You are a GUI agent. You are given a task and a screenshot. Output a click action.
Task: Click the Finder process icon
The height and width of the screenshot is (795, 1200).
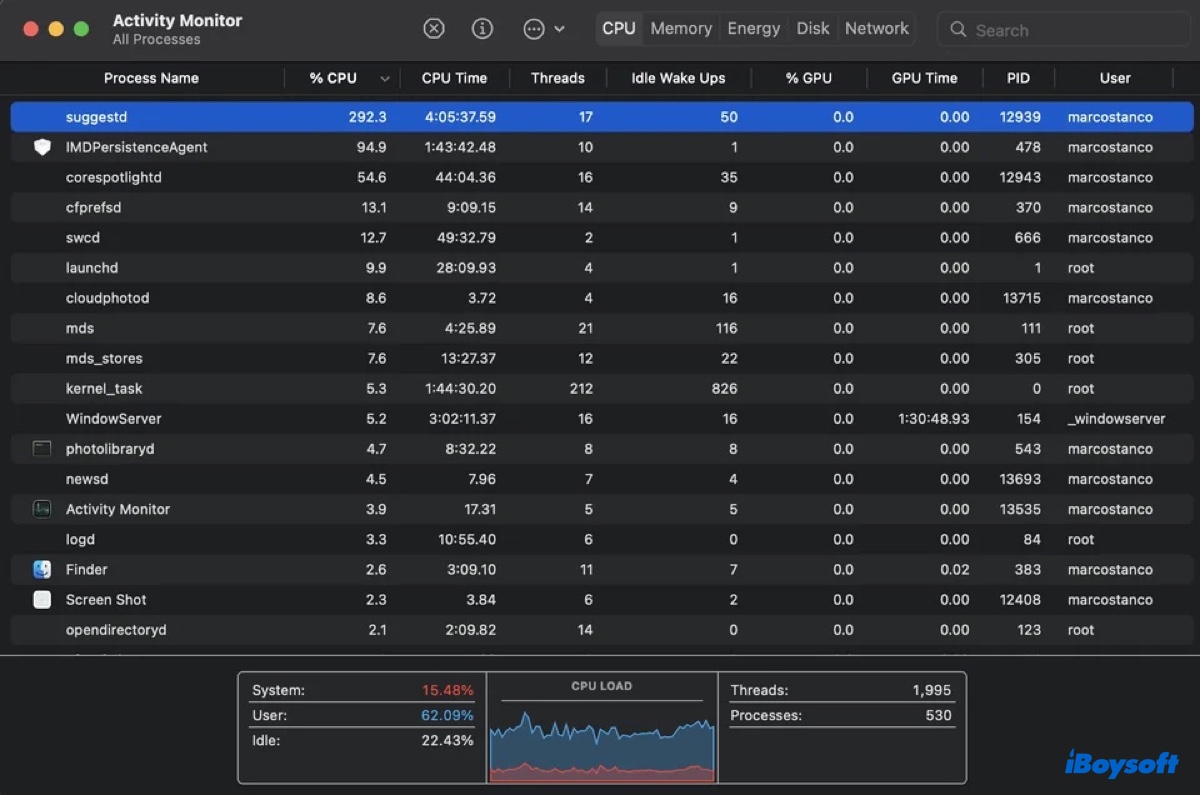42,569
